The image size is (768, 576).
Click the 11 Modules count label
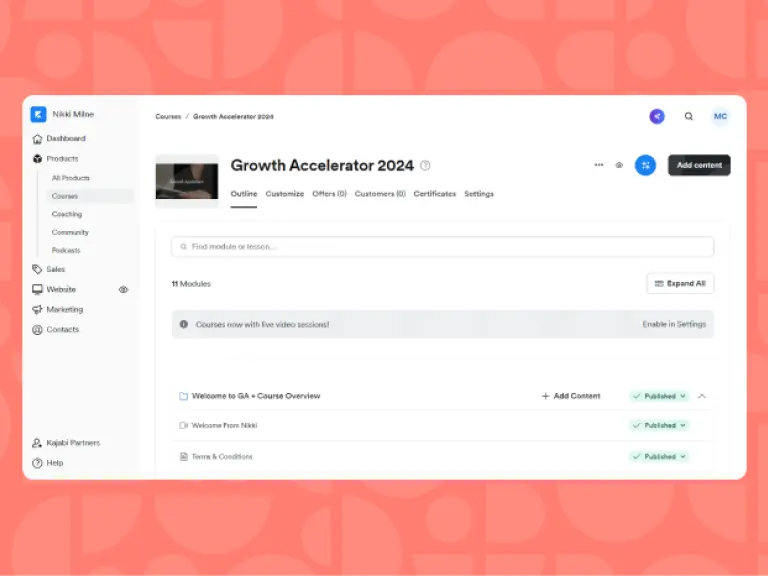(x=191, y=284)
